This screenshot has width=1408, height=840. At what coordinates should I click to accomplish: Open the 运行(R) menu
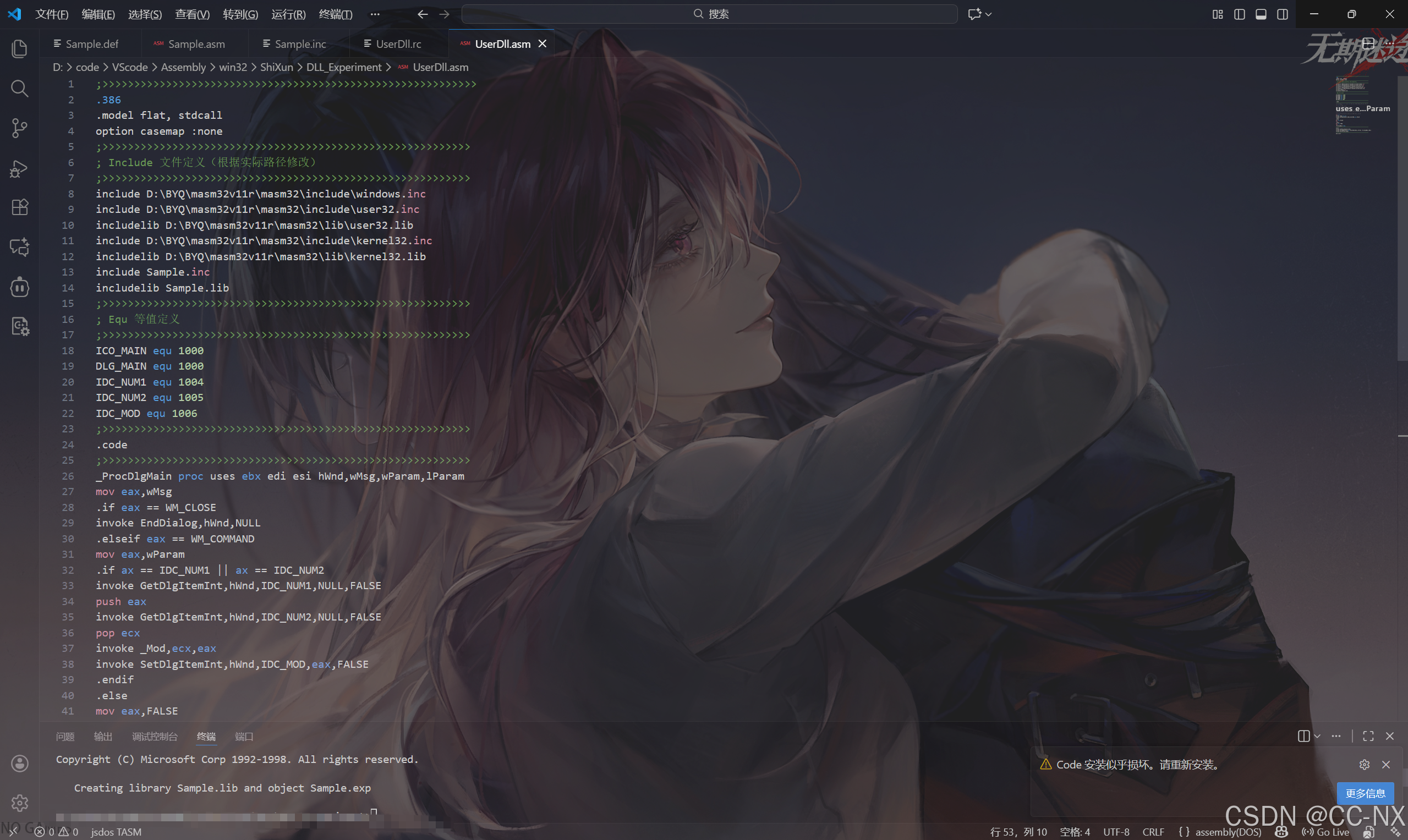288,14
